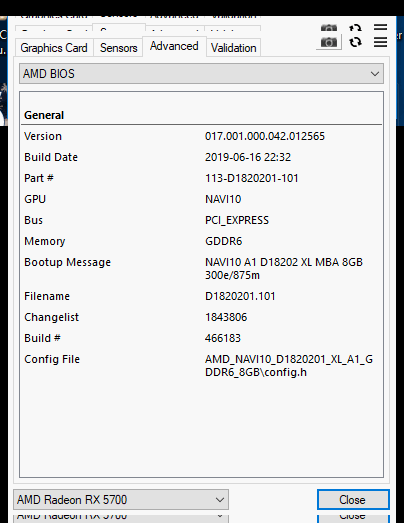Select version value 017.001.000.042.012565

(x=265, y=136)
